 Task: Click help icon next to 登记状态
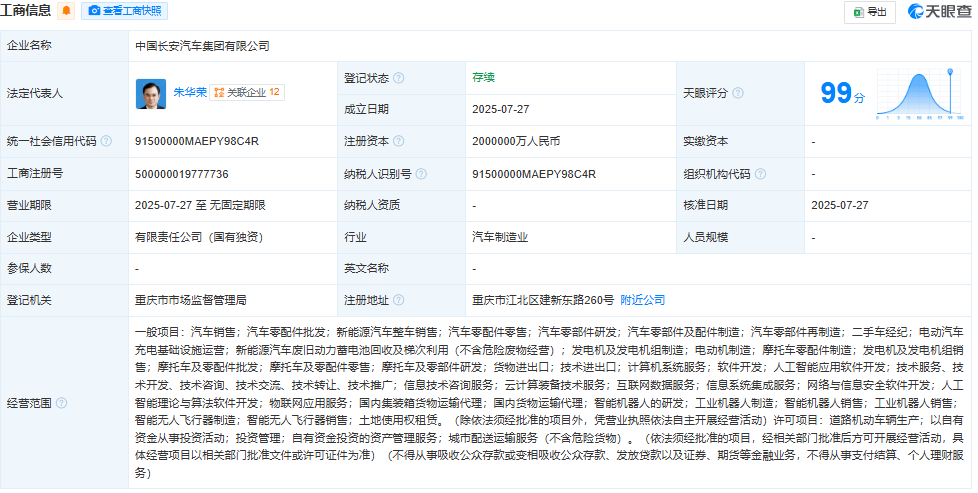[x=399, y=78]
